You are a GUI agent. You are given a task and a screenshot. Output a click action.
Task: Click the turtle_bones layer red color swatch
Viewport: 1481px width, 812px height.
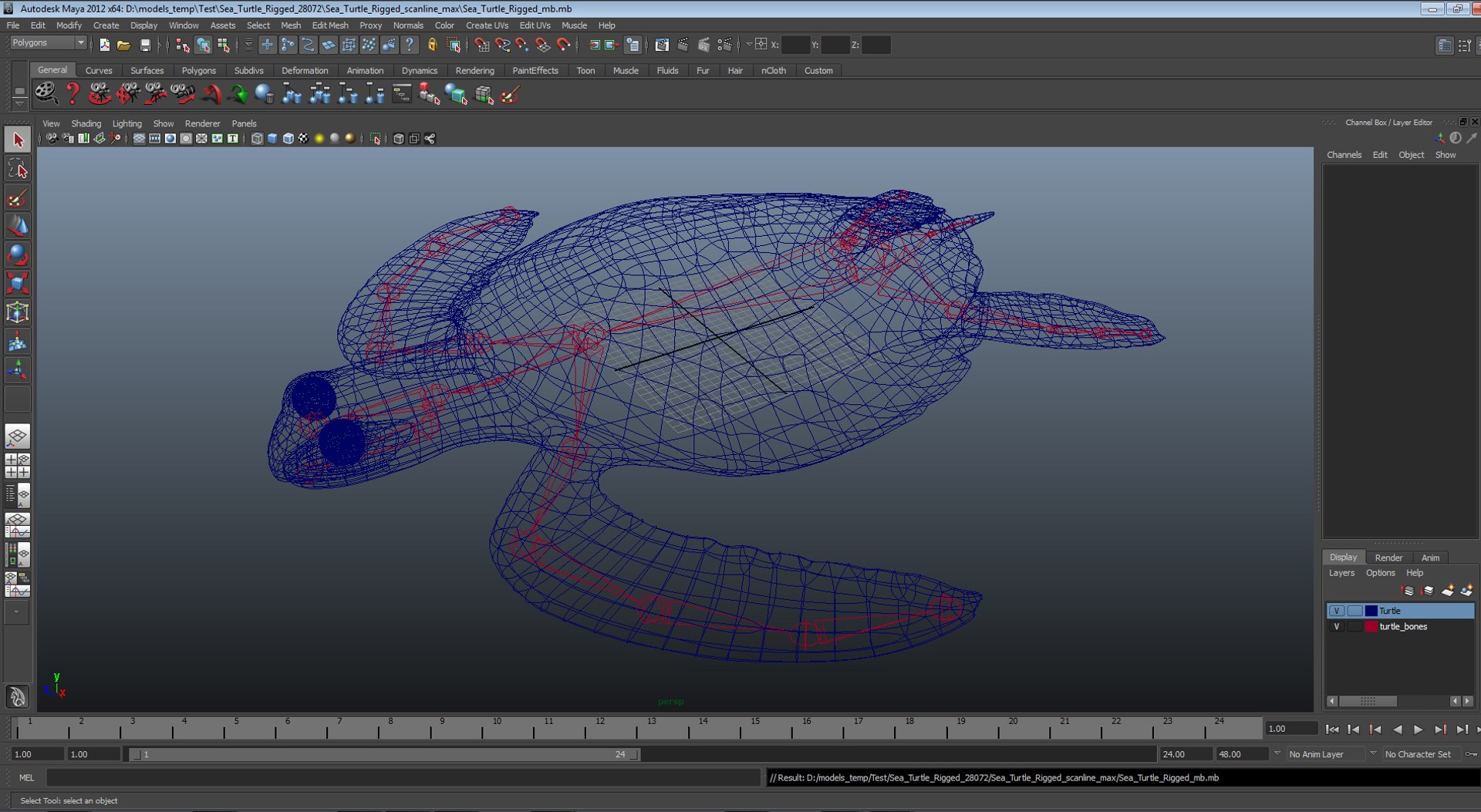1371,627
